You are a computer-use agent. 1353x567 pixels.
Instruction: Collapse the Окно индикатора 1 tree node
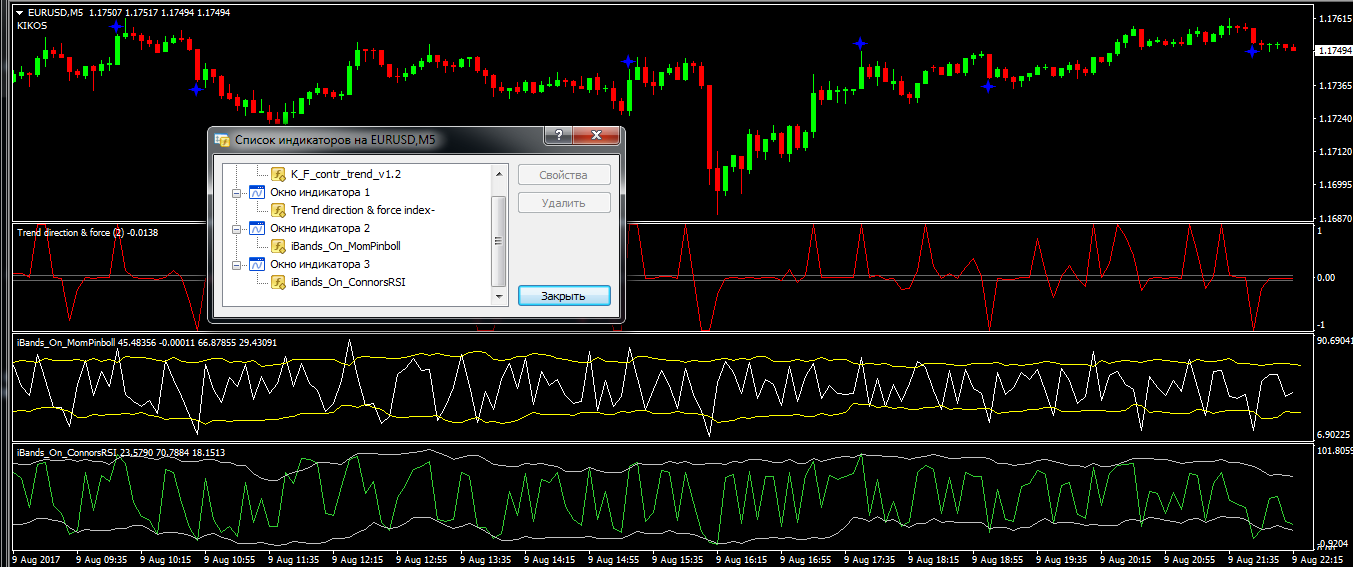point(237,192)
